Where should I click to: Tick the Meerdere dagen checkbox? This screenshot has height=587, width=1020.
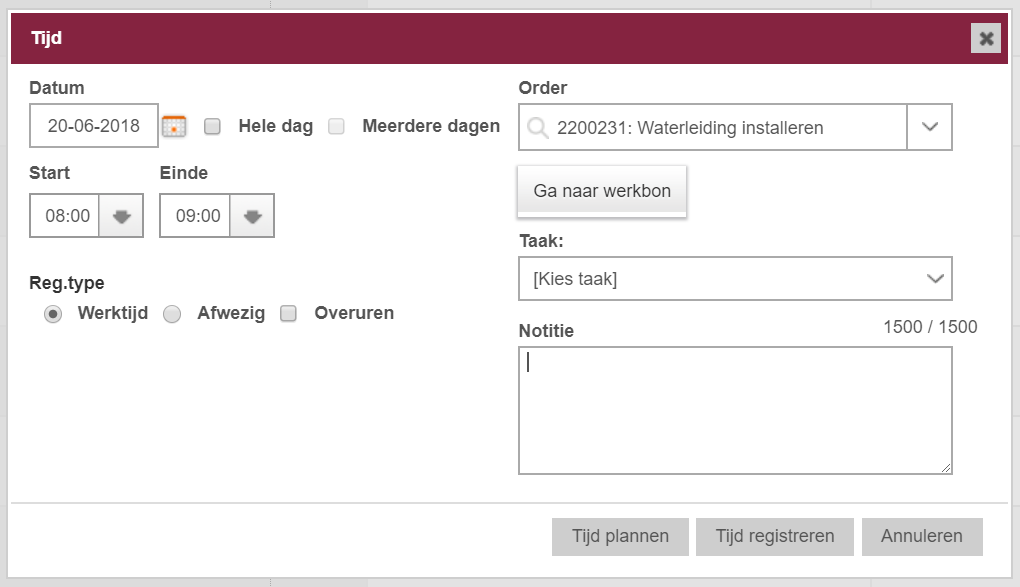pyautogui.click(x=336, y=126)
